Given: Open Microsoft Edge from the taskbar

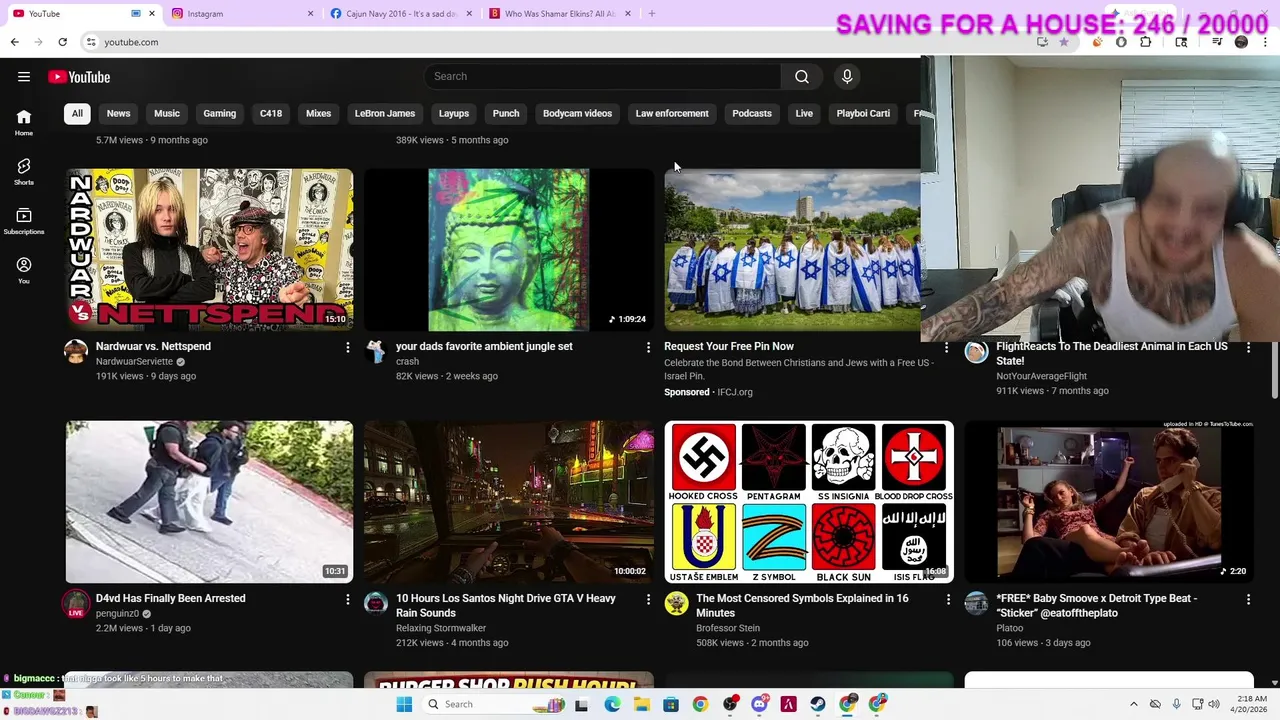Looking at the screenshot, I should click(x=612, y=704).
